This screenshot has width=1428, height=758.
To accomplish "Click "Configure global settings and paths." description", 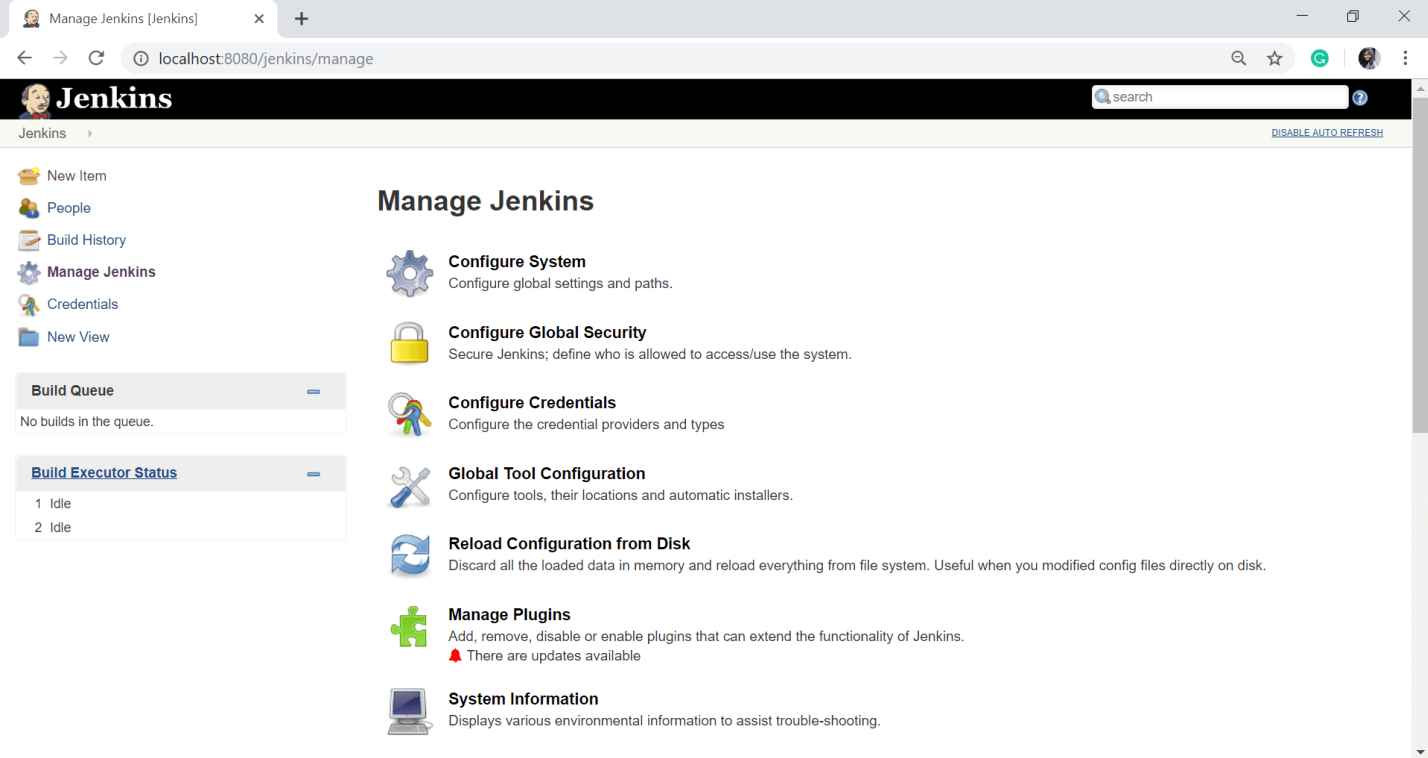I will (560, 283).
